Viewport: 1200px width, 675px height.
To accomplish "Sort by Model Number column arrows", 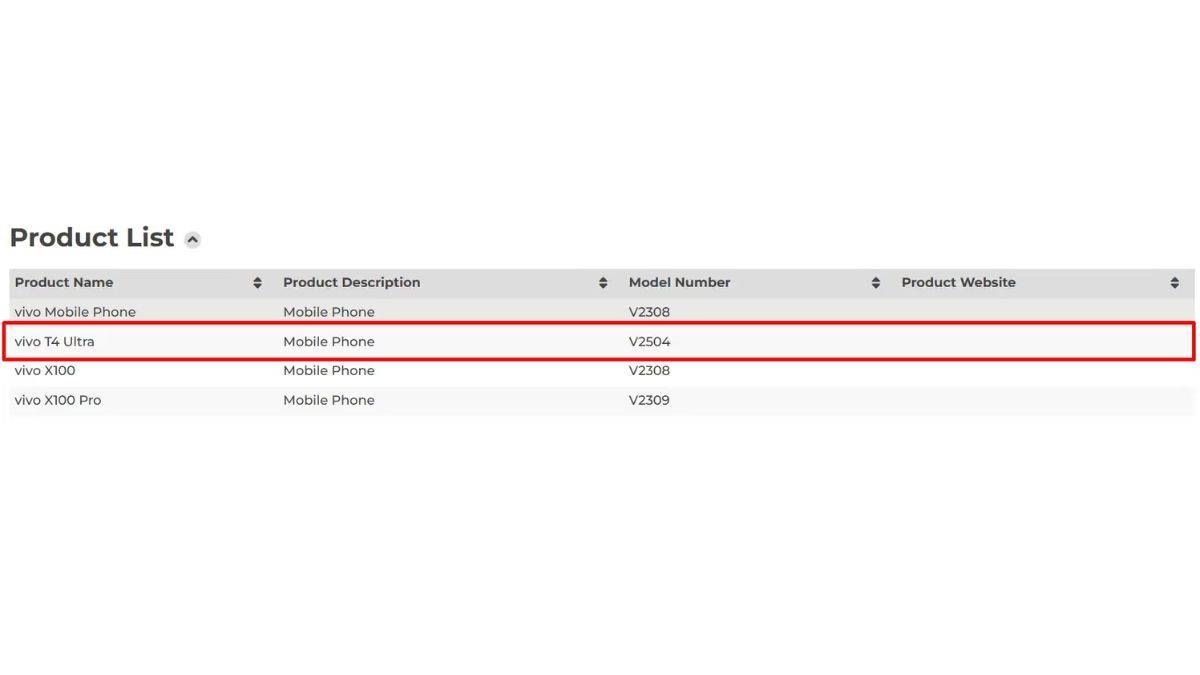I will (x=876, y=283).
